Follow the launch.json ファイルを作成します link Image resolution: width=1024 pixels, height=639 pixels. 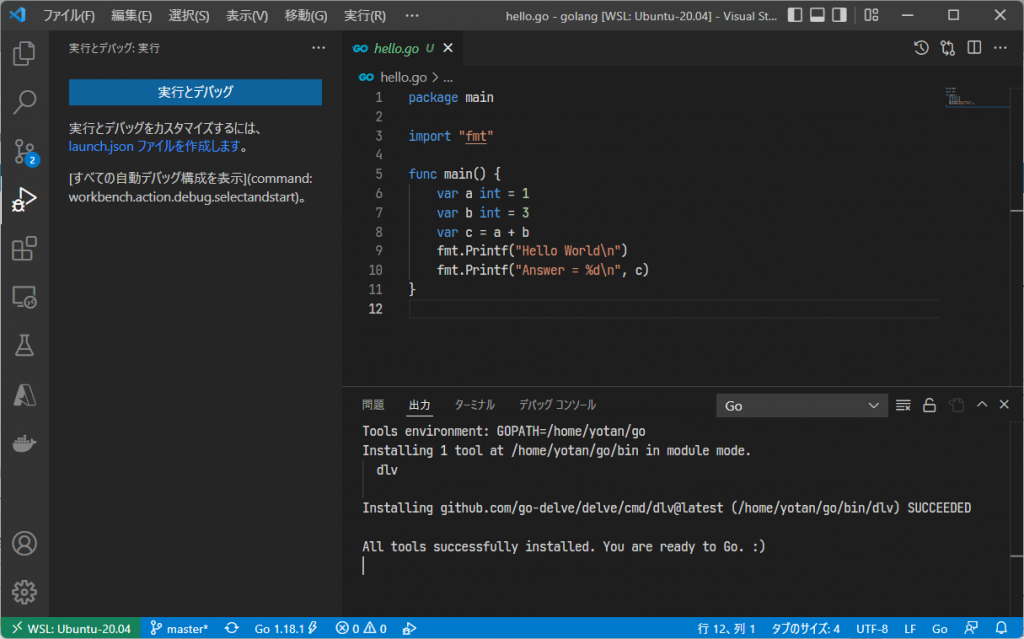coord(154,146)
